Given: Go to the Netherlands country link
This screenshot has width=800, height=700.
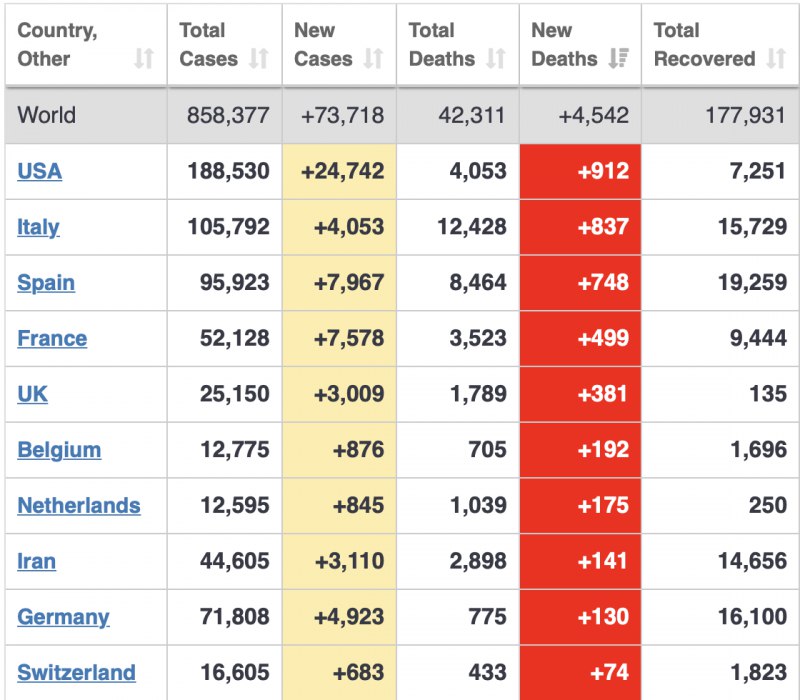Looking at the screenshot, I should 79,506.
